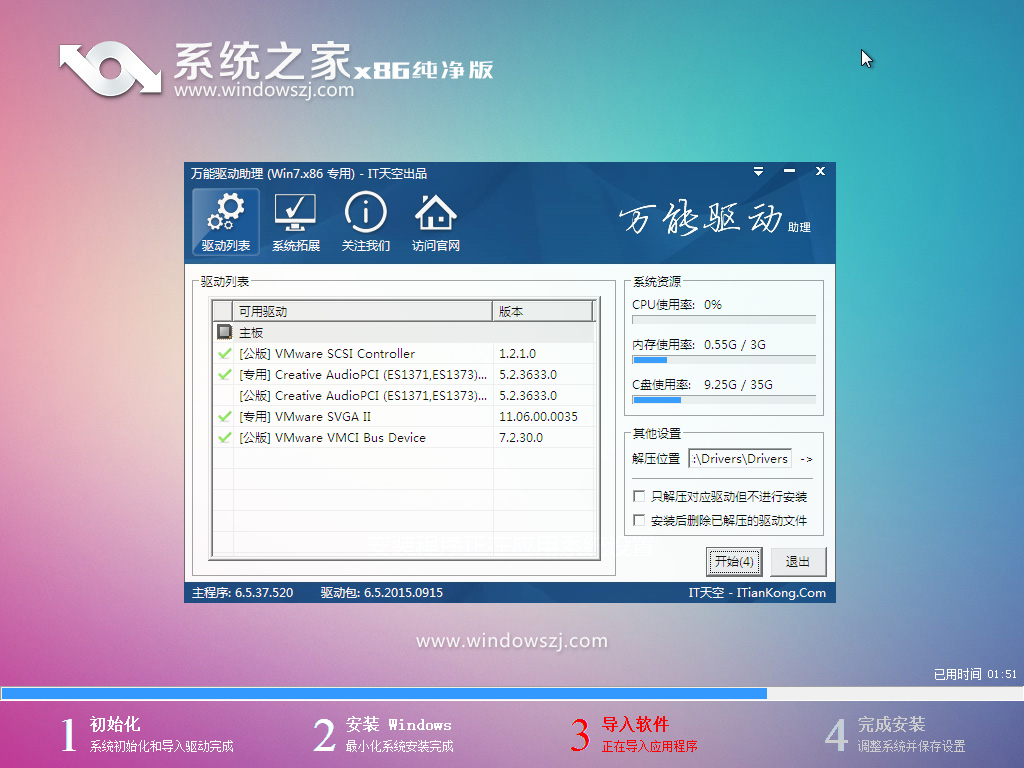The width and height of the screenshot is (1024, 768).
Task: Click step 1 初始化 label
Action: tap(115, 724)
